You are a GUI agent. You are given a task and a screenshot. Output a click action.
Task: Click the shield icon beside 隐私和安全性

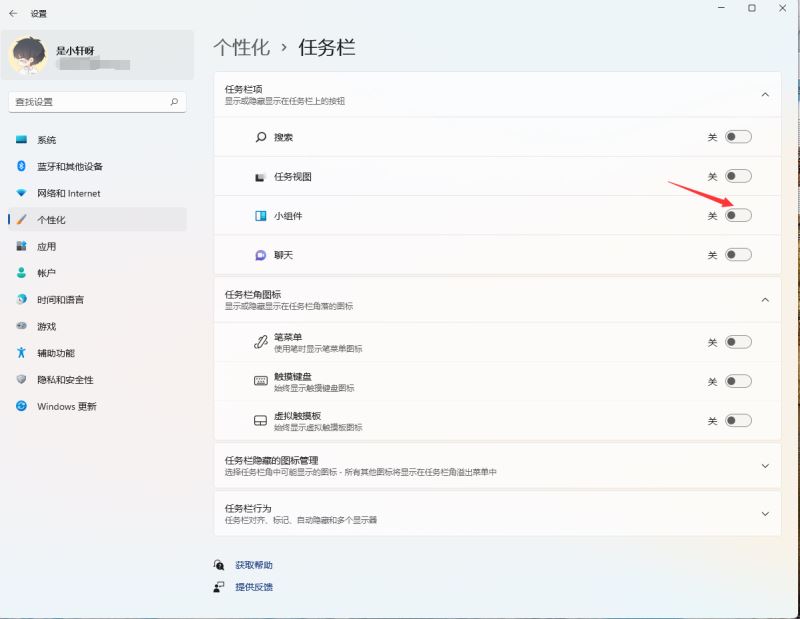21,379
